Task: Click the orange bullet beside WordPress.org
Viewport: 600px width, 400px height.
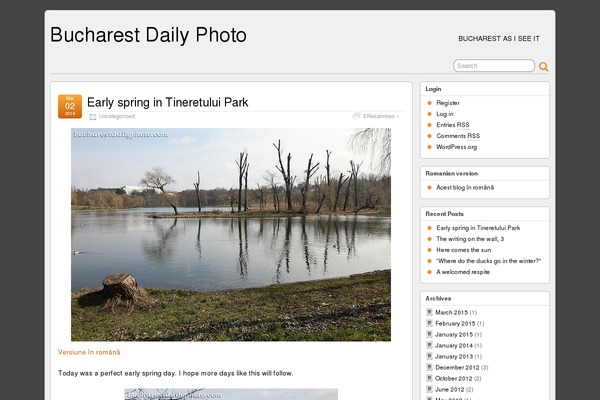Action: [429, 147]
